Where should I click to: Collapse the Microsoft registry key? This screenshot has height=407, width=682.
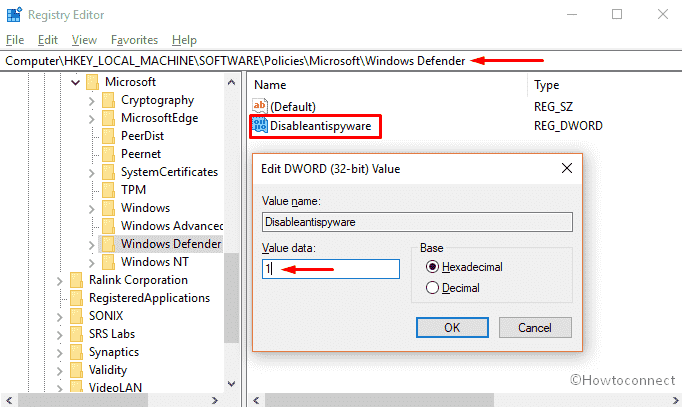tap(76, 82)
